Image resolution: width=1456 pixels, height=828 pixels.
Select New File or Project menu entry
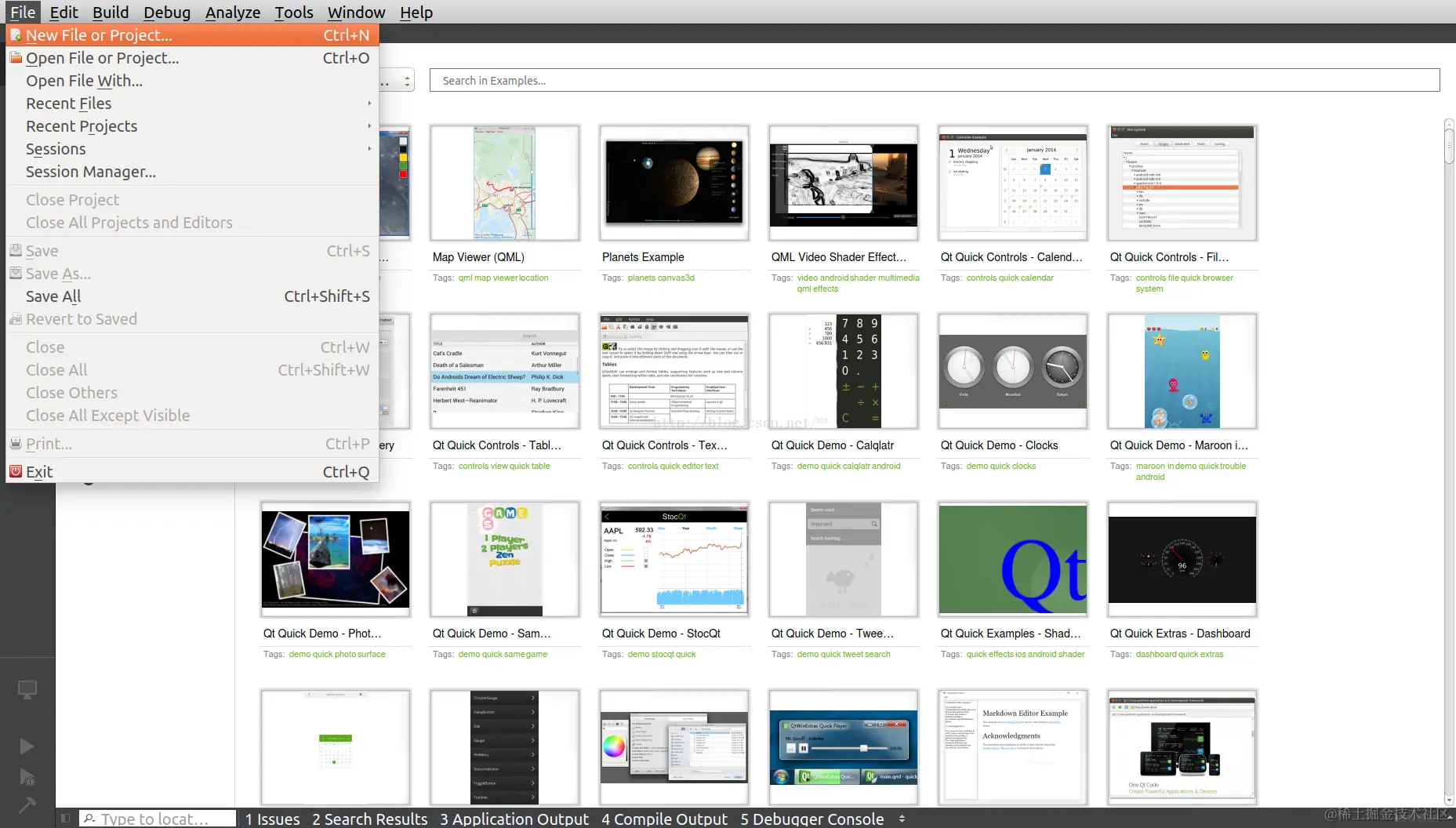pos(192,35)
